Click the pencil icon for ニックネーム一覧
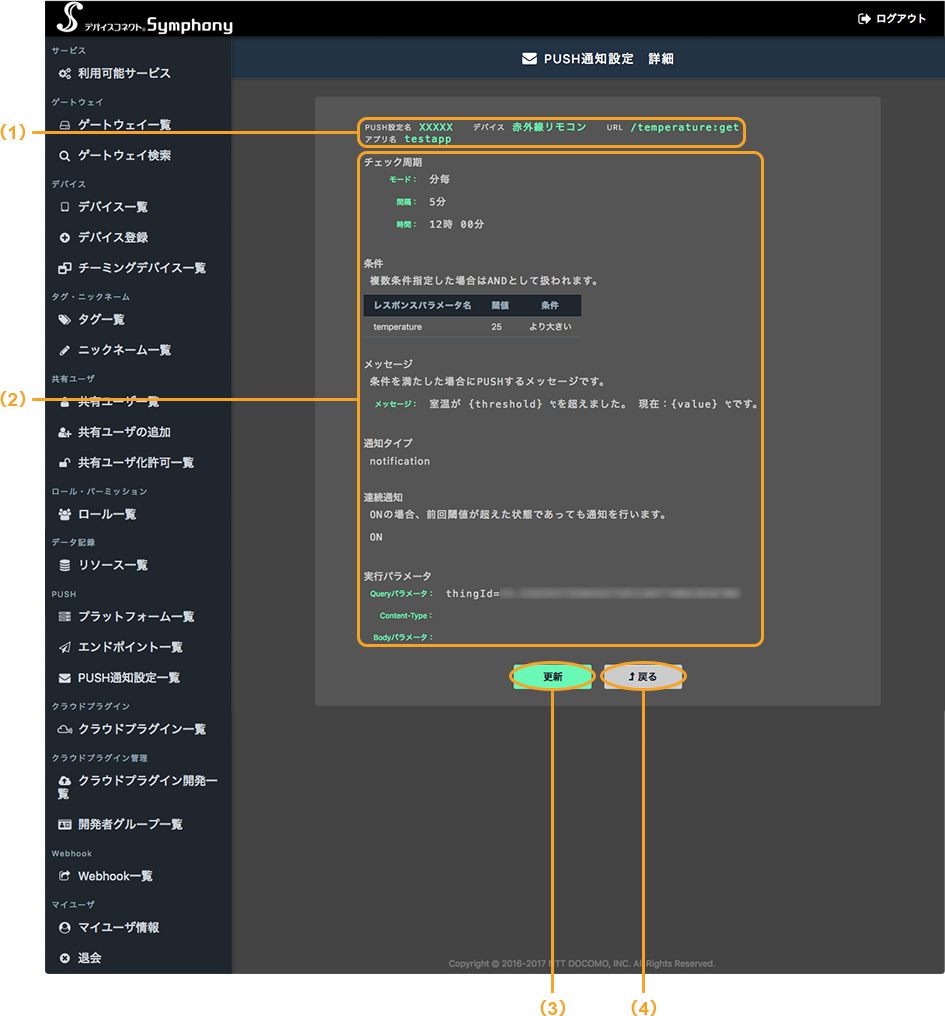The width and height of the screenshot is (945, 1016). 65,351
